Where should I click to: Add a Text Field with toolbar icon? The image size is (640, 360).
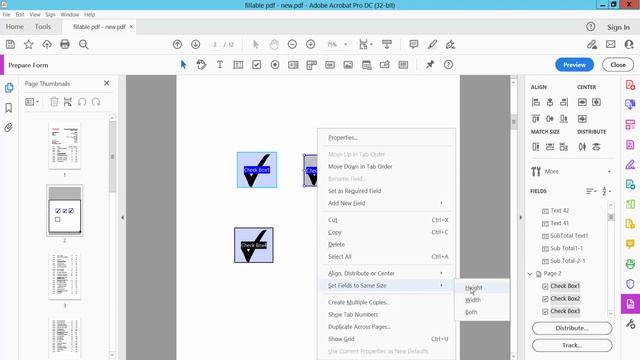pyautogui.click(x=238, y=64)
